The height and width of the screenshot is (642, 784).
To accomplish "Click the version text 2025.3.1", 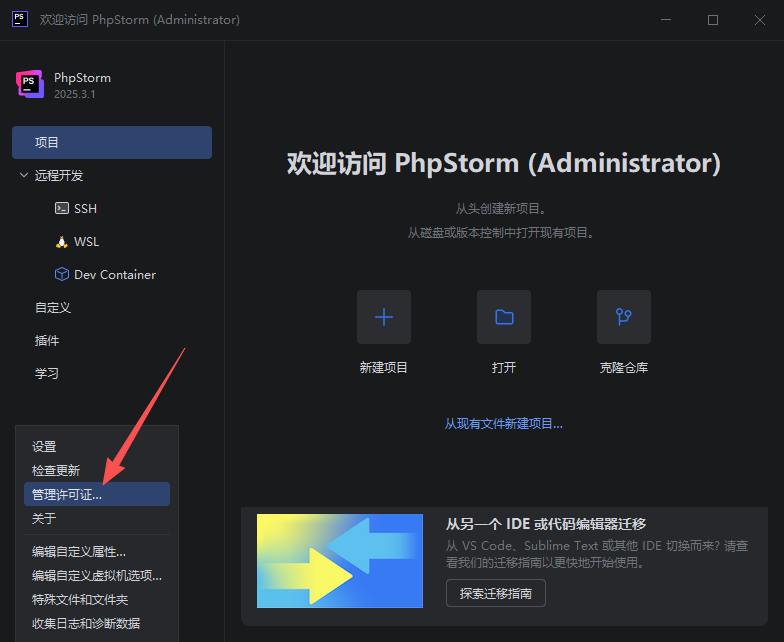I will [74, 94].
